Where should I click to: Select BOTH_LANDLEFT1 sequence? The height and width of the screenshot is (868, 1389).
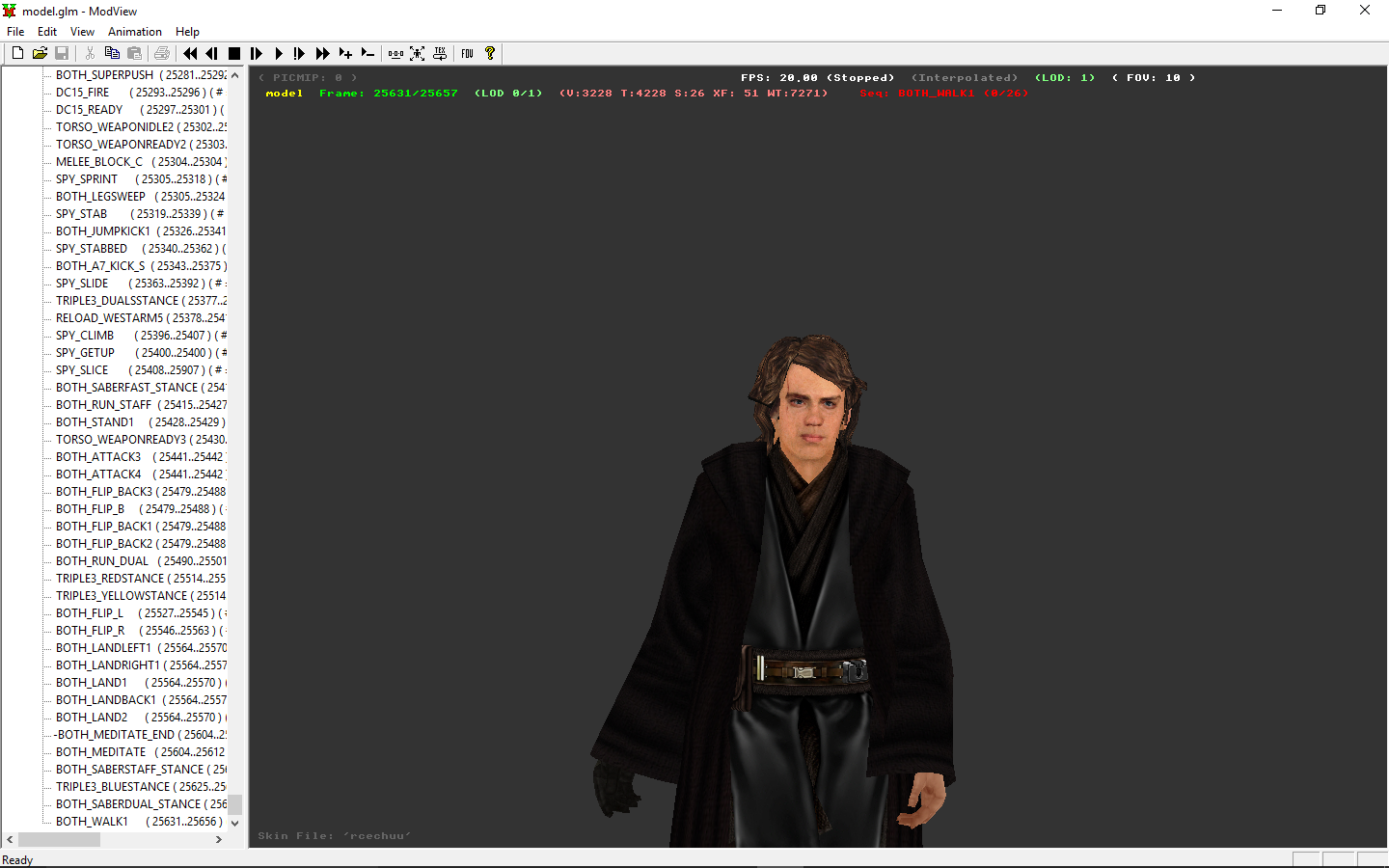pyautogui.click(x=141, y=648)
